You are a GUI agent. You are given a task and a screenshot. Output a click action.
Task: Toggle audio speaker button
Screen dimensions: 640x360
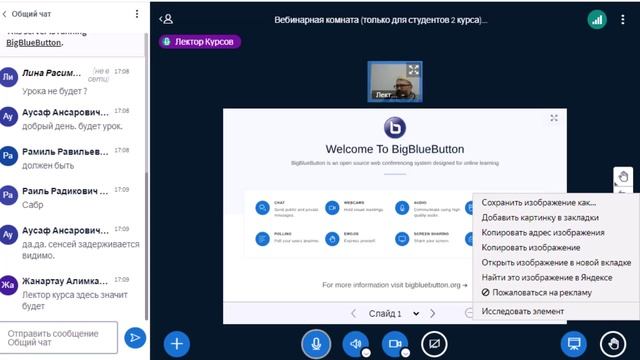355,344
